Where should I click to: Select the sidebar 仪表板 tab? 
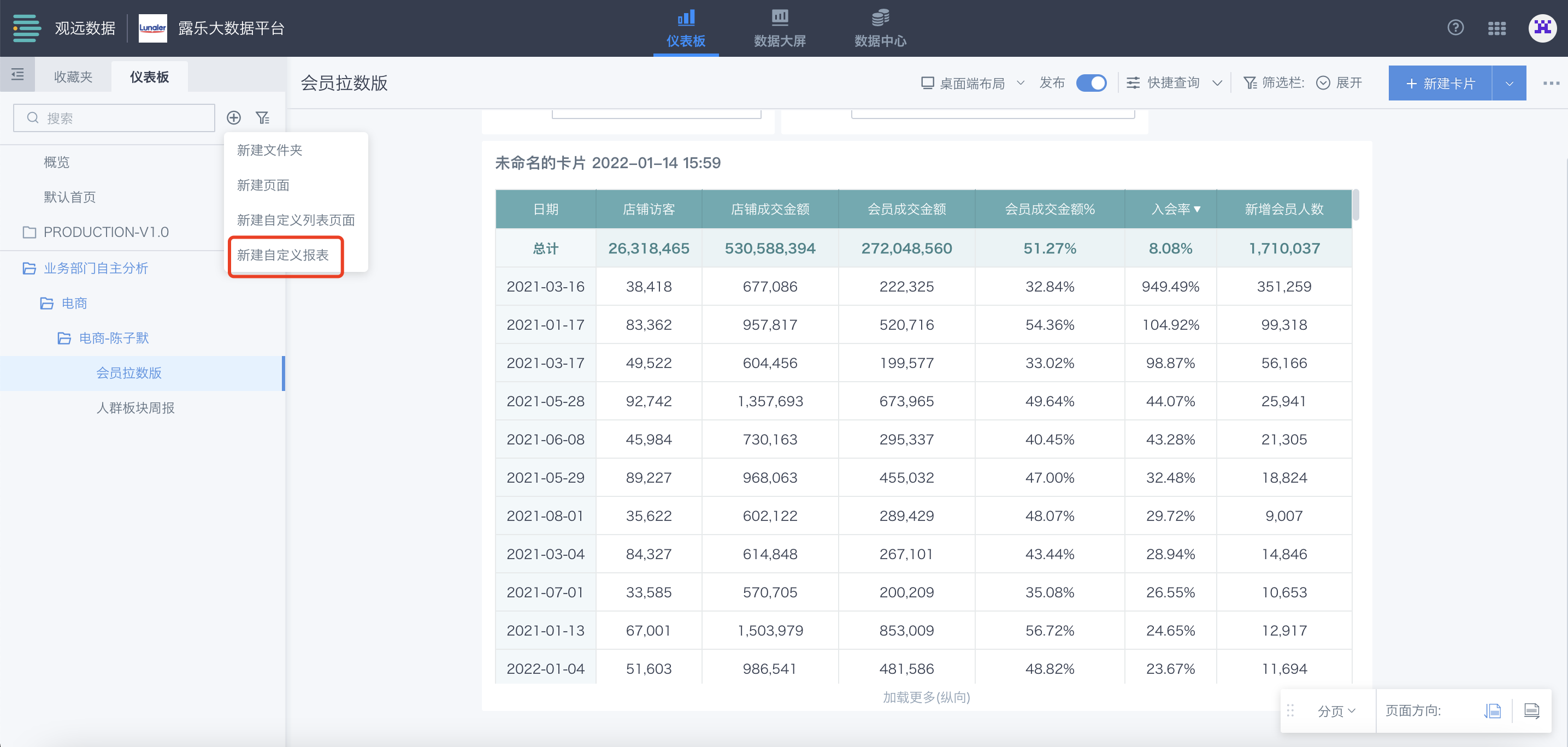(x=149, y=76)
